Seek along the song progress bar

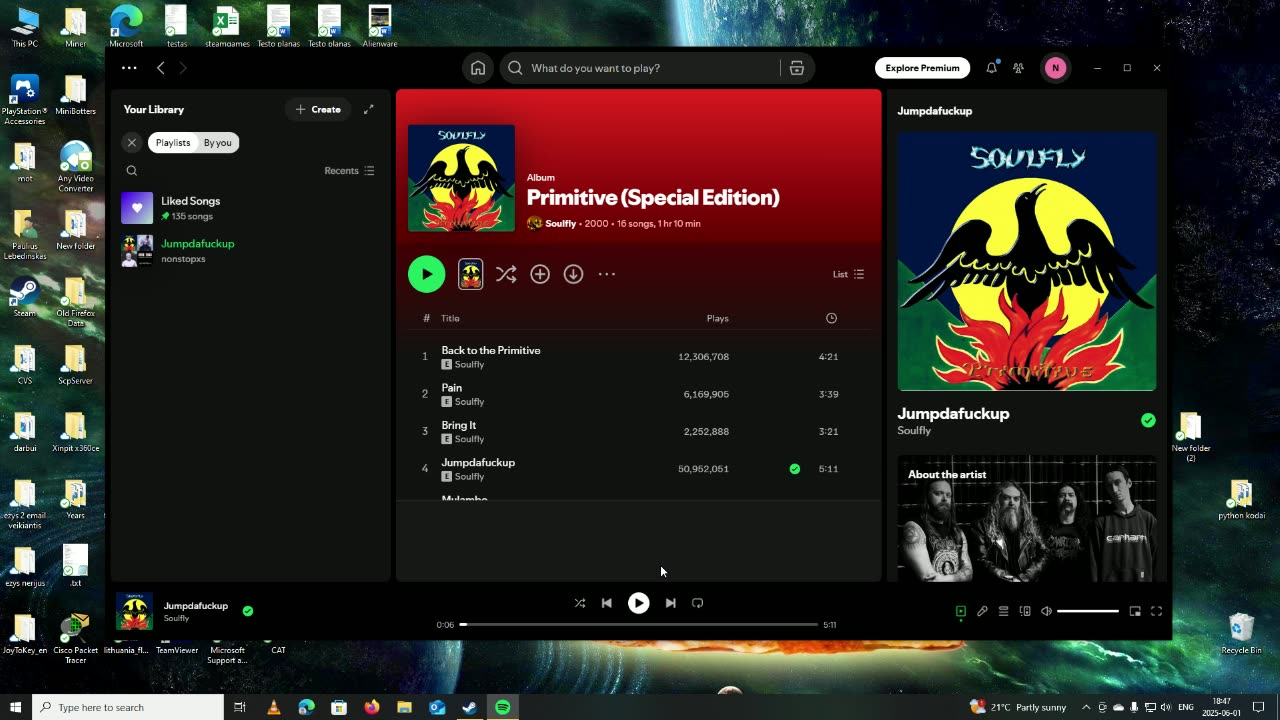[x=639, y=625]
